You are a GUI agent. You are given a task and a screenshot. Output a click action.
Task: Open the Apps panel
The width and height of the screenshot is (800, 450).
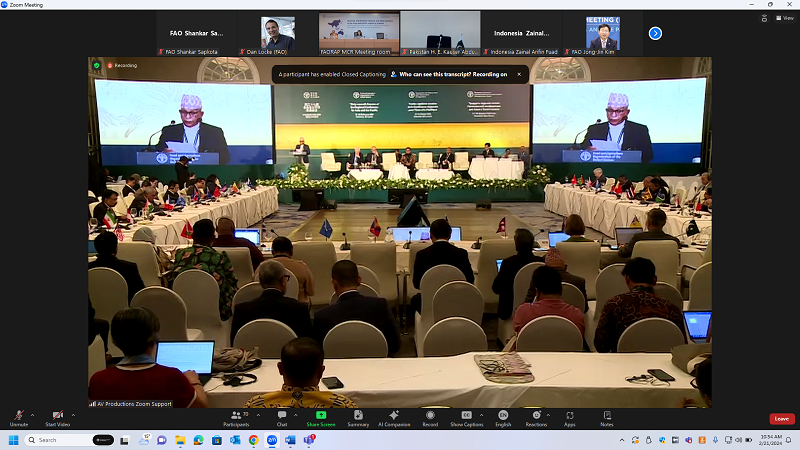570,416
